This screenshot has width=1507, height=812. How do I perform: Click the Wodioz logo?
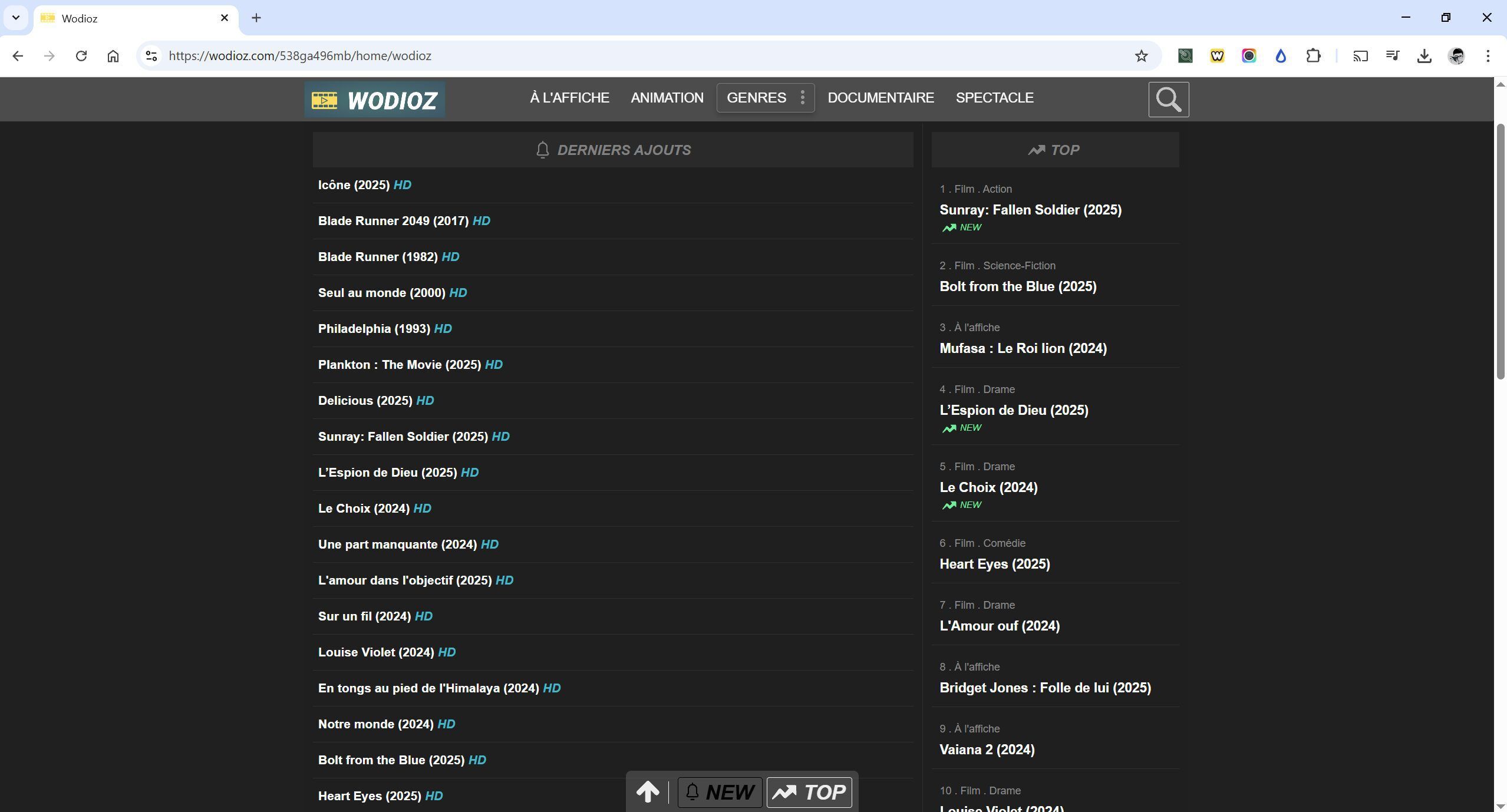[375, 100]
